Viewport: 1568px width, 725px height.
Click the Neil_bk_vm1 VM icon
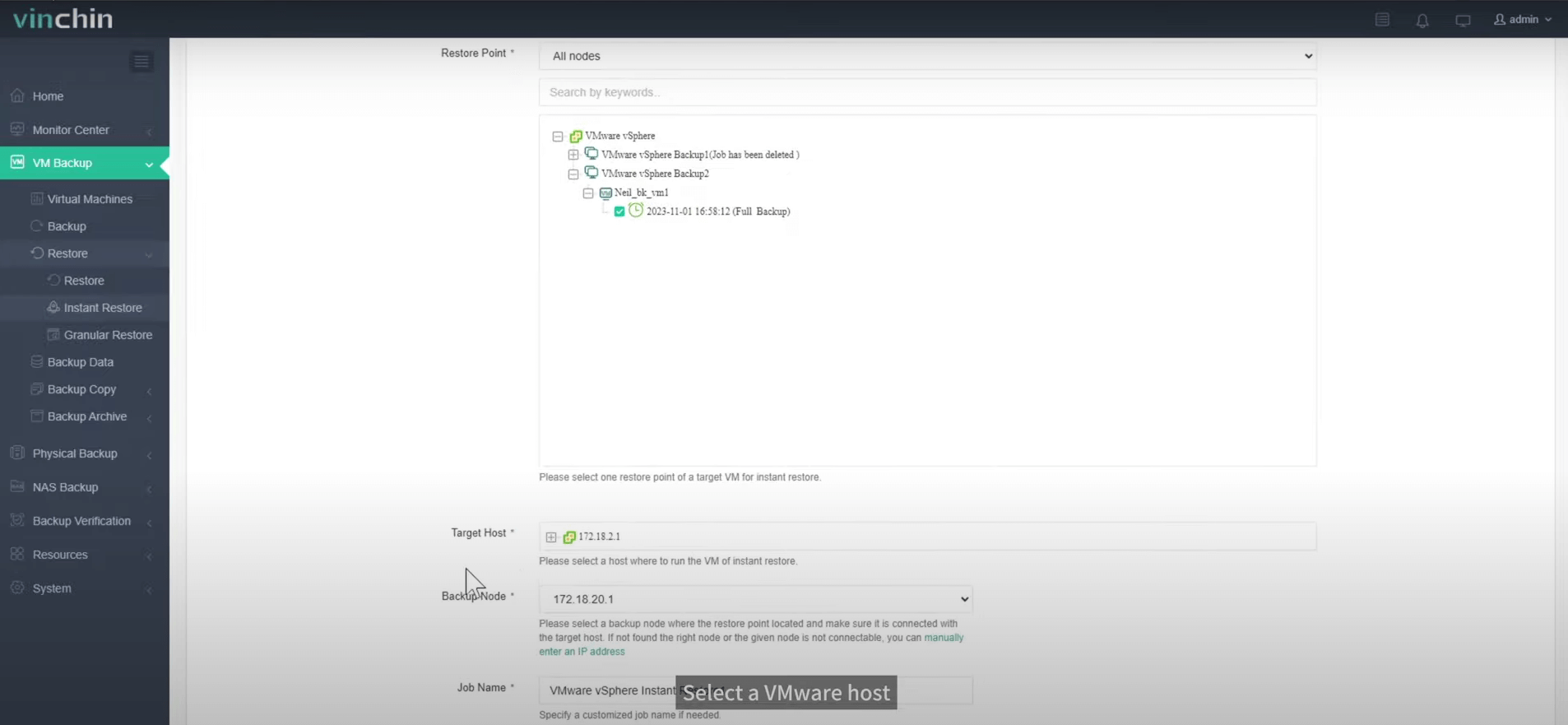coord(605,193)
